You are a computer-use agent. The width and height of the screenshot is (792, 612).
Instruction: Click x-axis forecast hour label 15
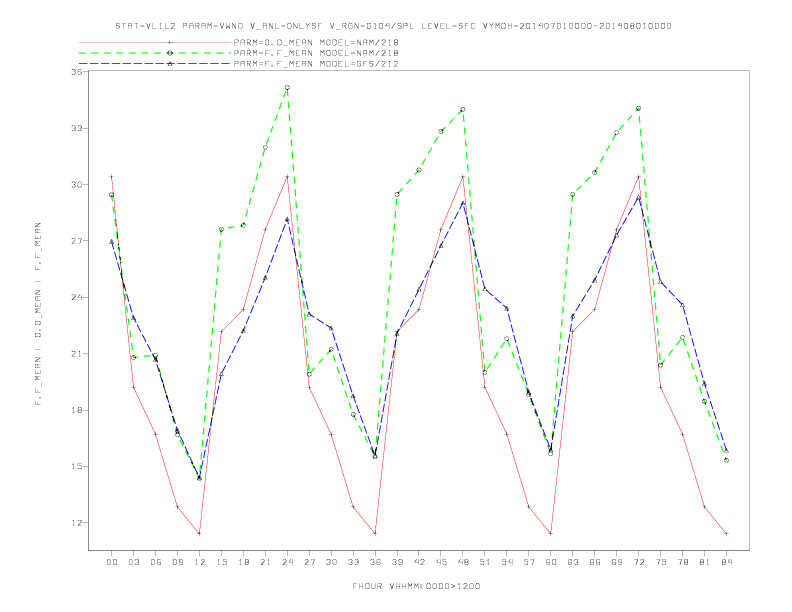(221, 562)
